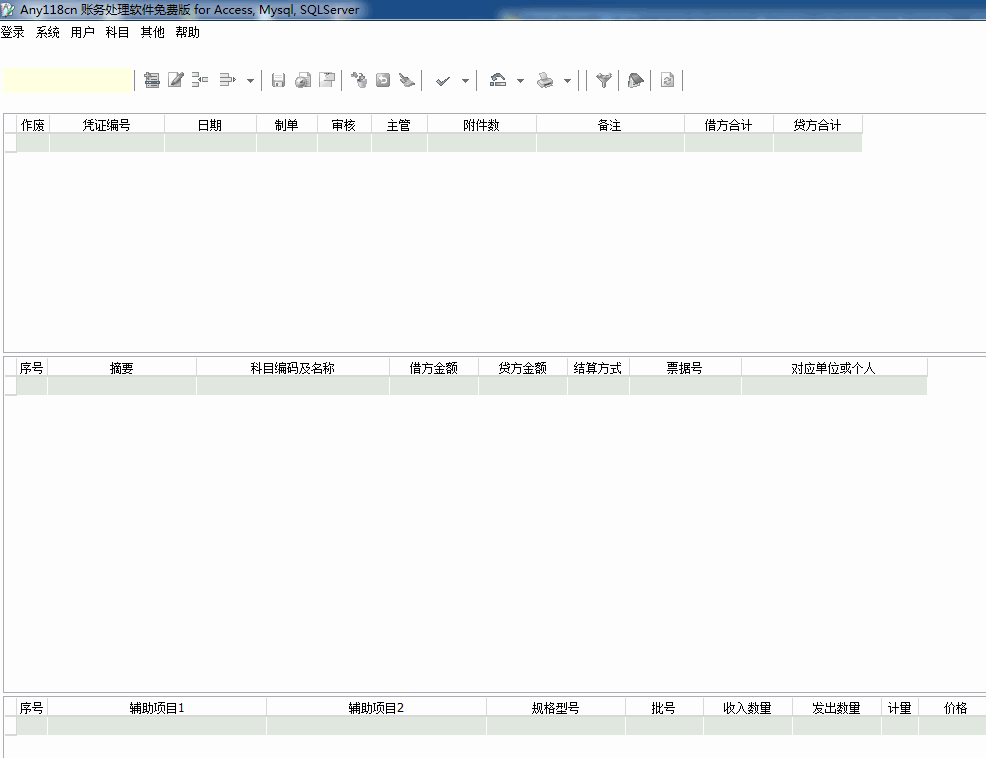Click the 摘要 column header

pos(121,367)
